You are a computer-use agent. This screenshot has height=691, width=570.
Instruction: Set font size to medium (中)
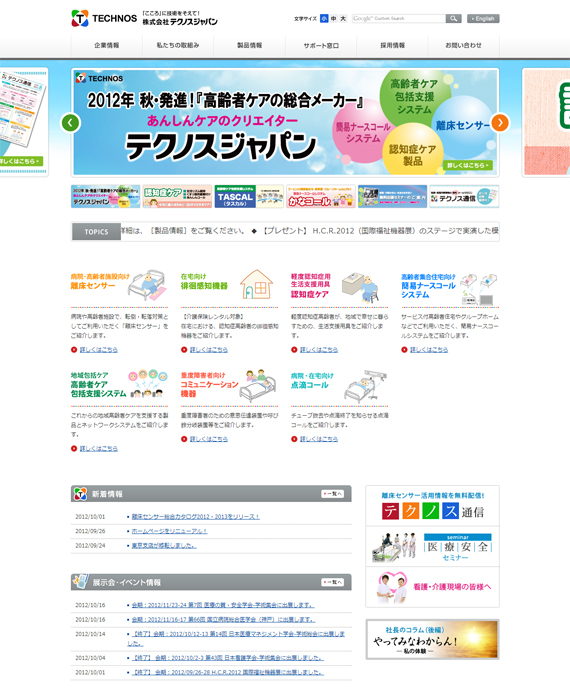334,19
